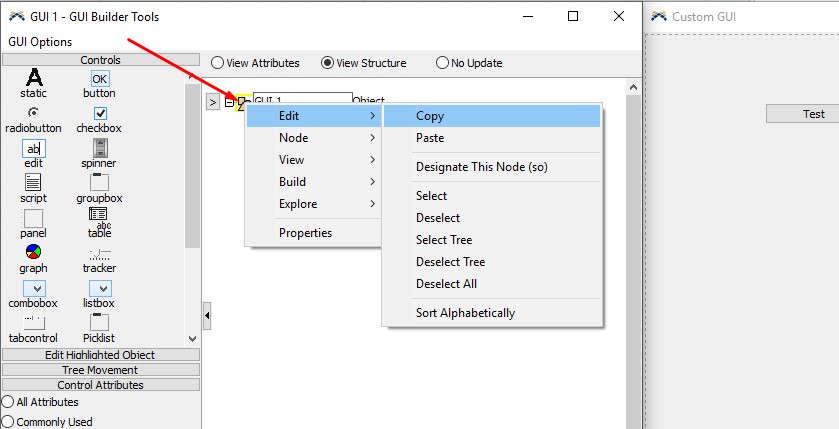Enable the View Attributes radio button
Viewport: 839px width, 429px height.
217,63
